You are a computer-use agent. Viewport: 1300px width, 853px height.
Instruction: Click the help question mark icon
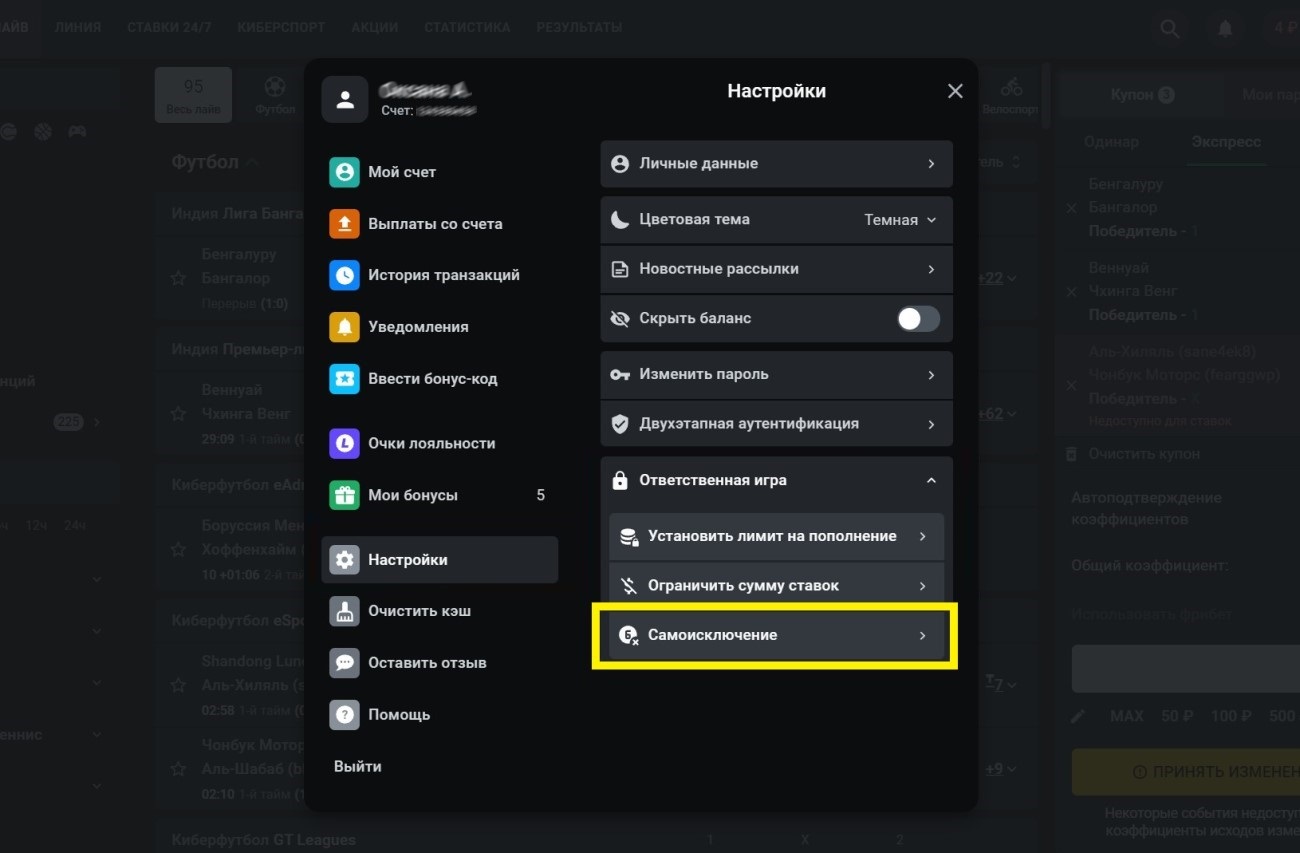344,715
